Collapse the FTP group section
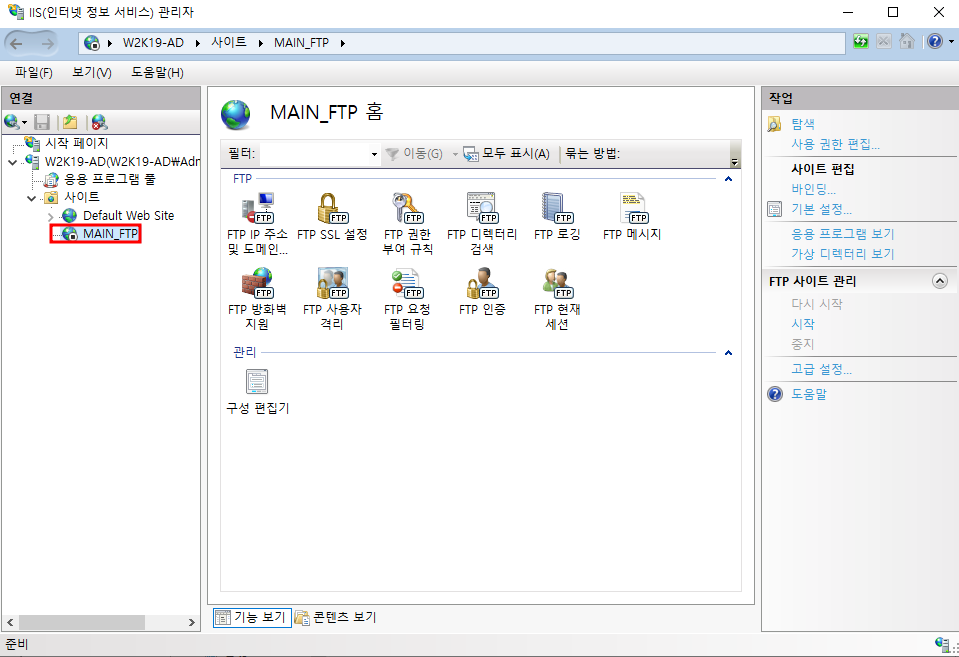This screenshot has width=959, height=657. [728, 179]
